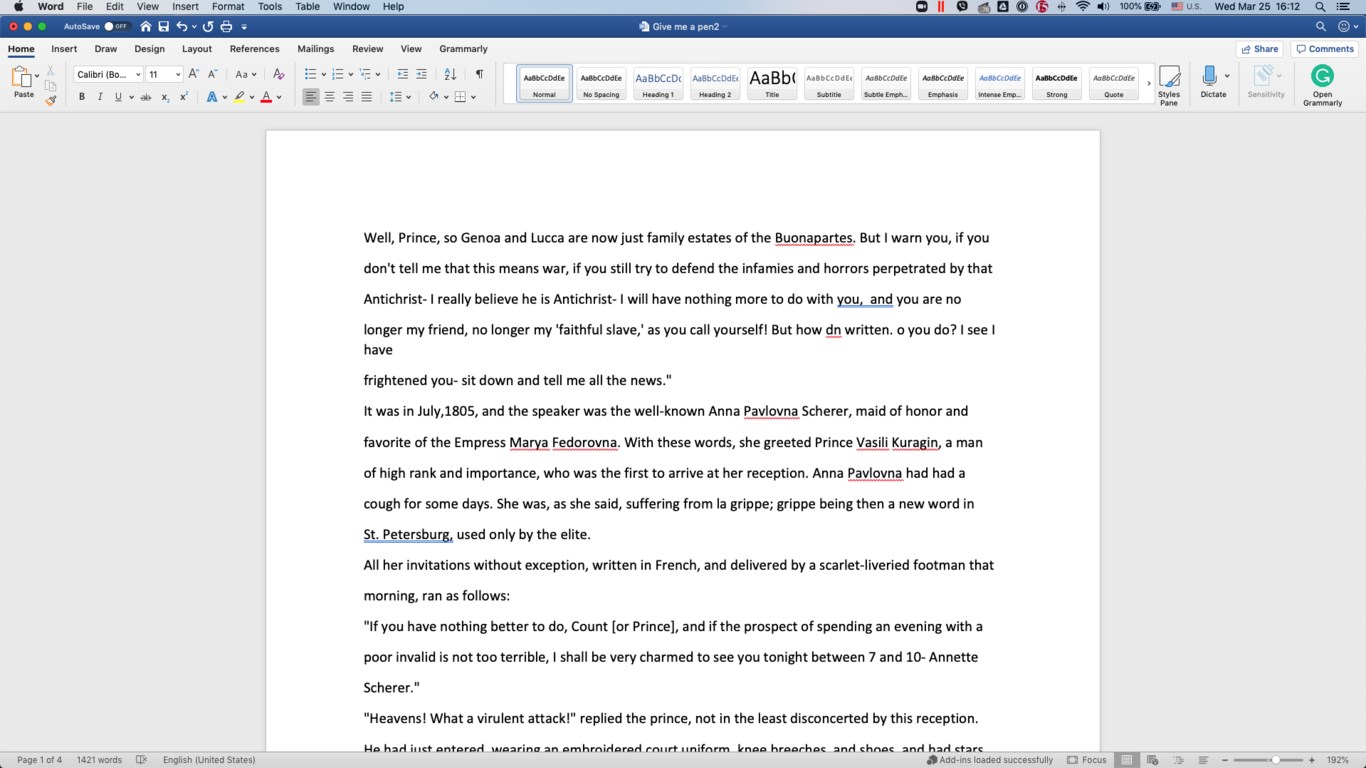Expand the numbering list dropdown arrow

tap(351, 74)
